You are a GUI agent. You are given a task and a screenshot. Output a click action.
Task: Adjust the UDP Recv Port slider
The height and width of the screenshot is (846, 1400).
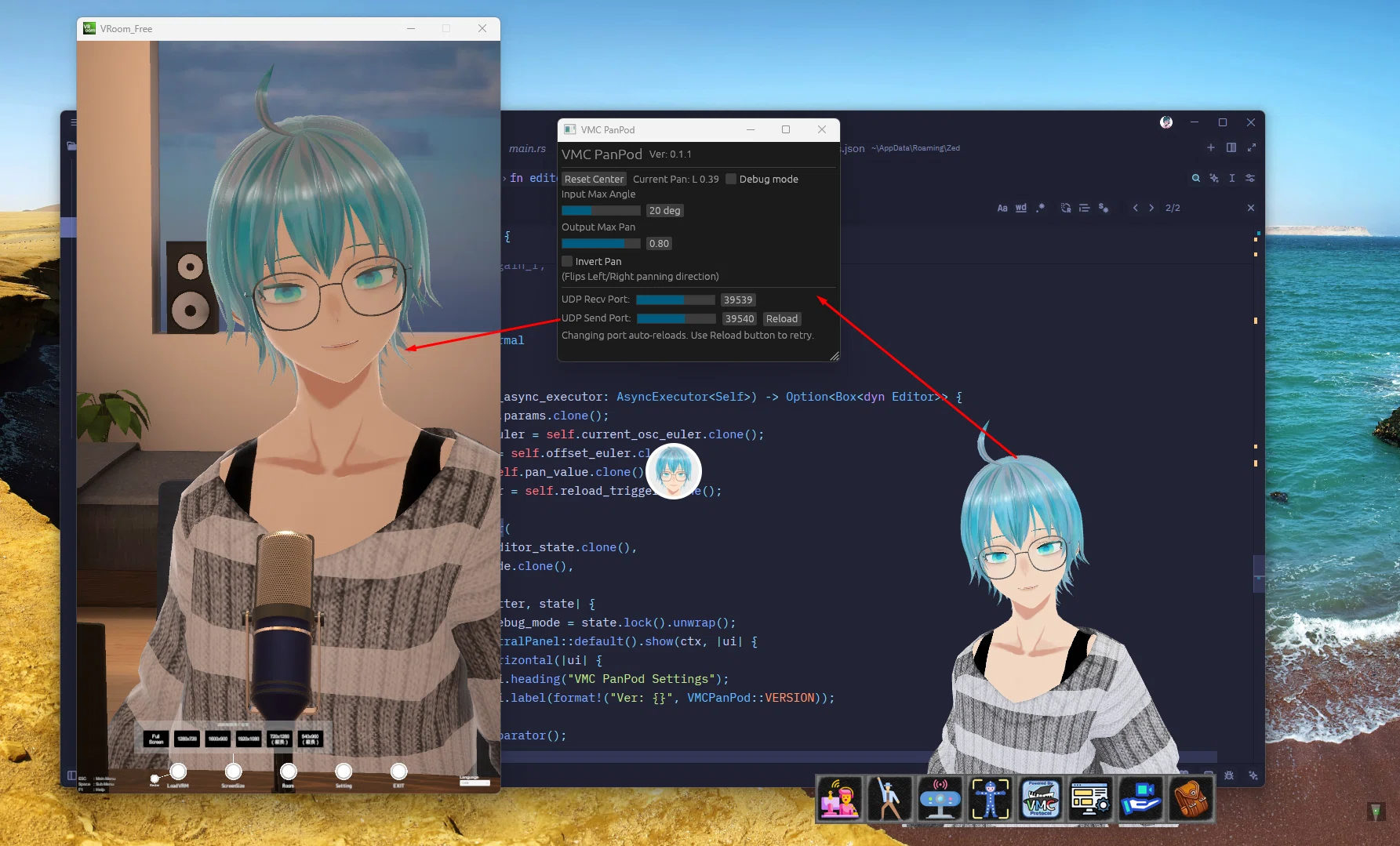click(675, 300)
